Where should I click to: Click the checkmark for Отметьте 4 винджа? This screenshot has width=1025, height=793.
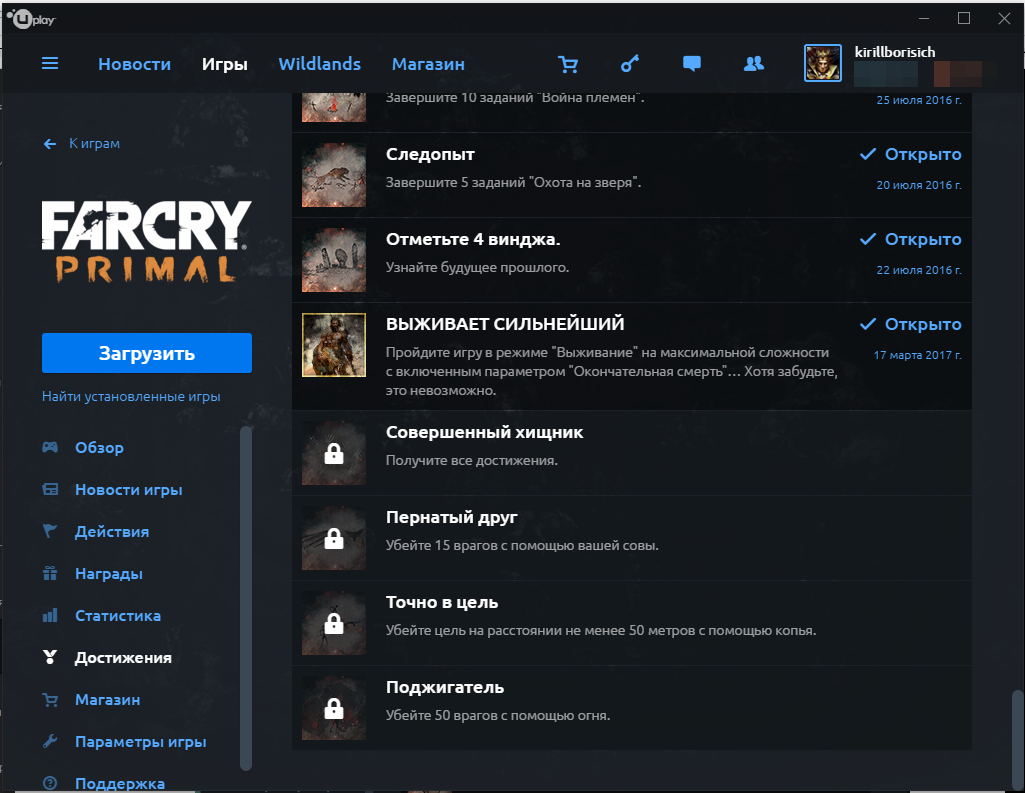pos(867,239)
